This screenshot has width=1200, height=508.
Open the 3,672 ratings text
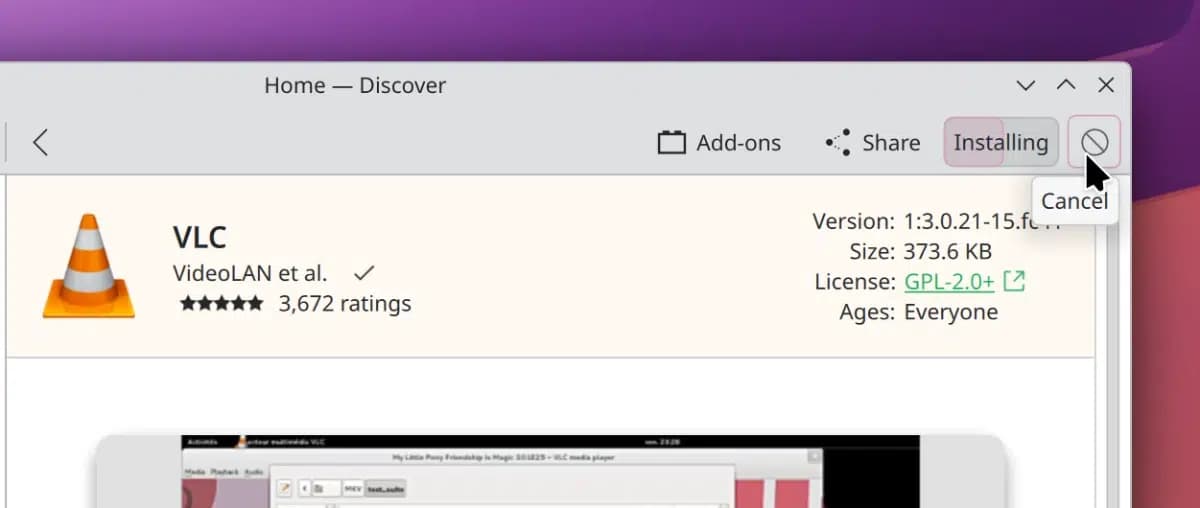pos(345,304)
